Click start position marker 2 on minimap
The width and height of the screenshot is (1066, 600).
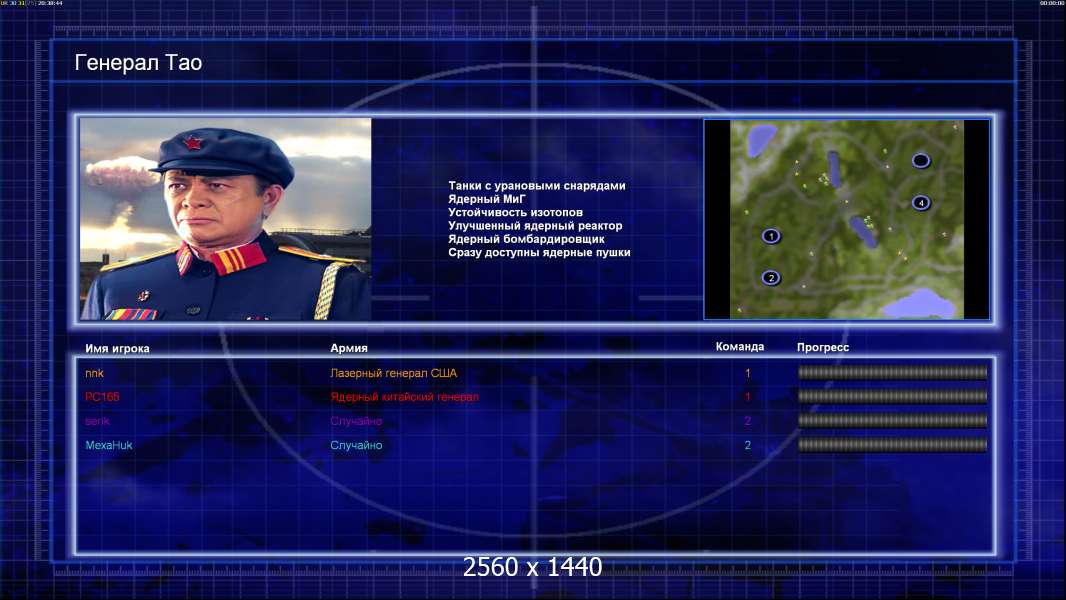(x=771, y=277)
